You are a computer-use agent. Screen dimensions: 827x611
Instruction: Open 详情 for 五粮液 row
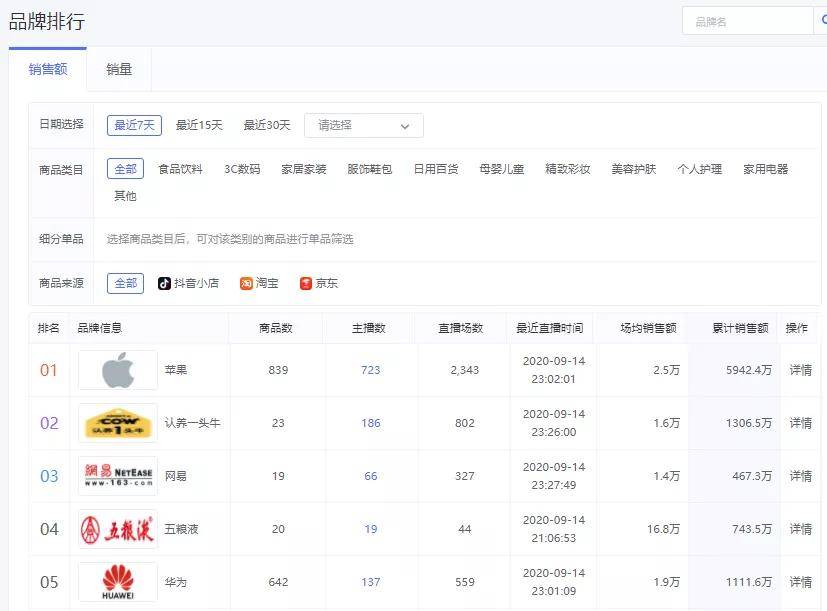[x=800, y=529]
